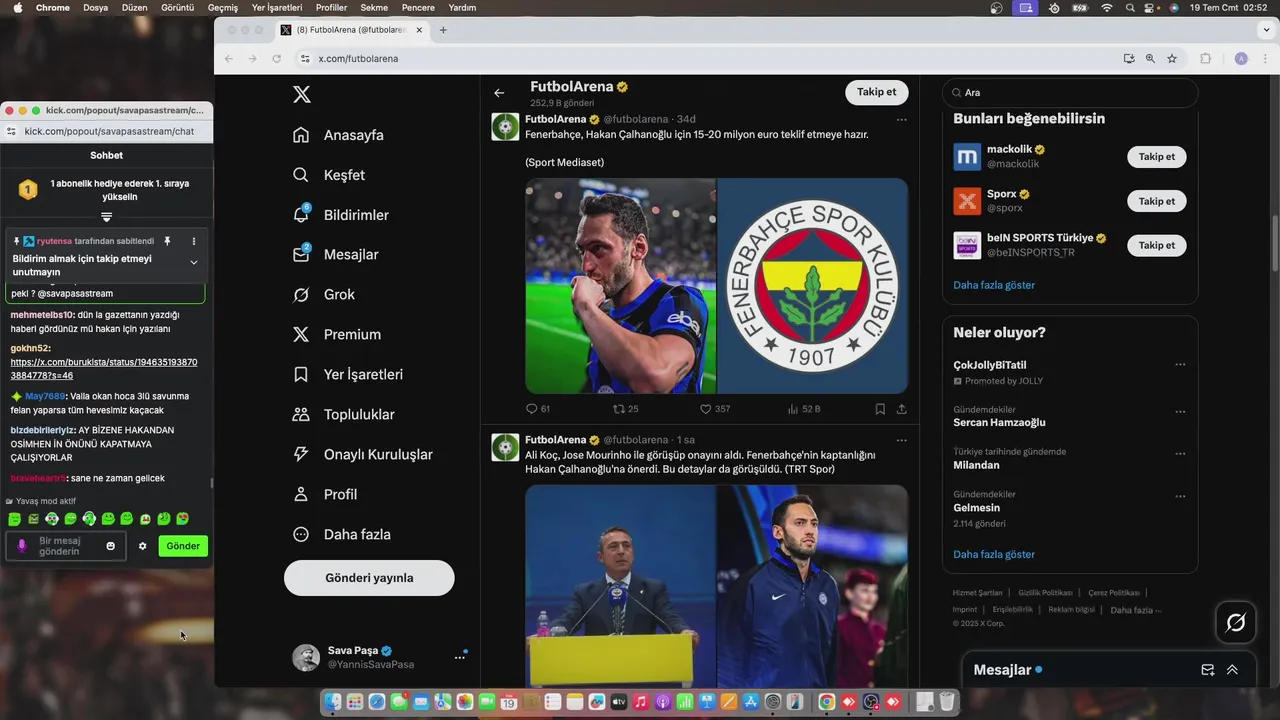Share the Fenerbahçe offer tweet

[901, 409]
